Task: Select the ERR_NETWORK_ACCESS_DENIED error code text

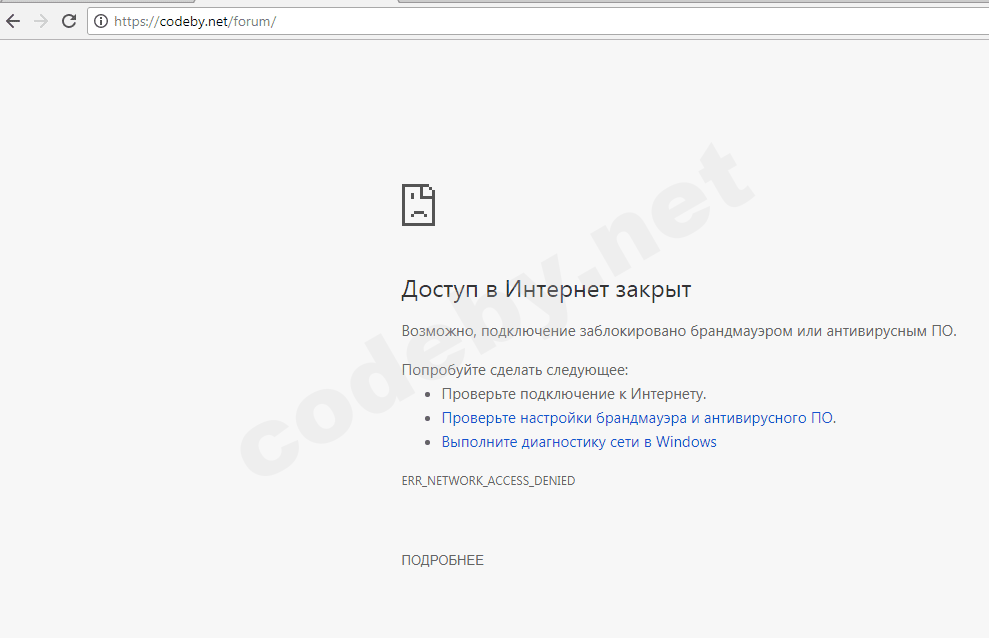Action: (x=488, y=480)
